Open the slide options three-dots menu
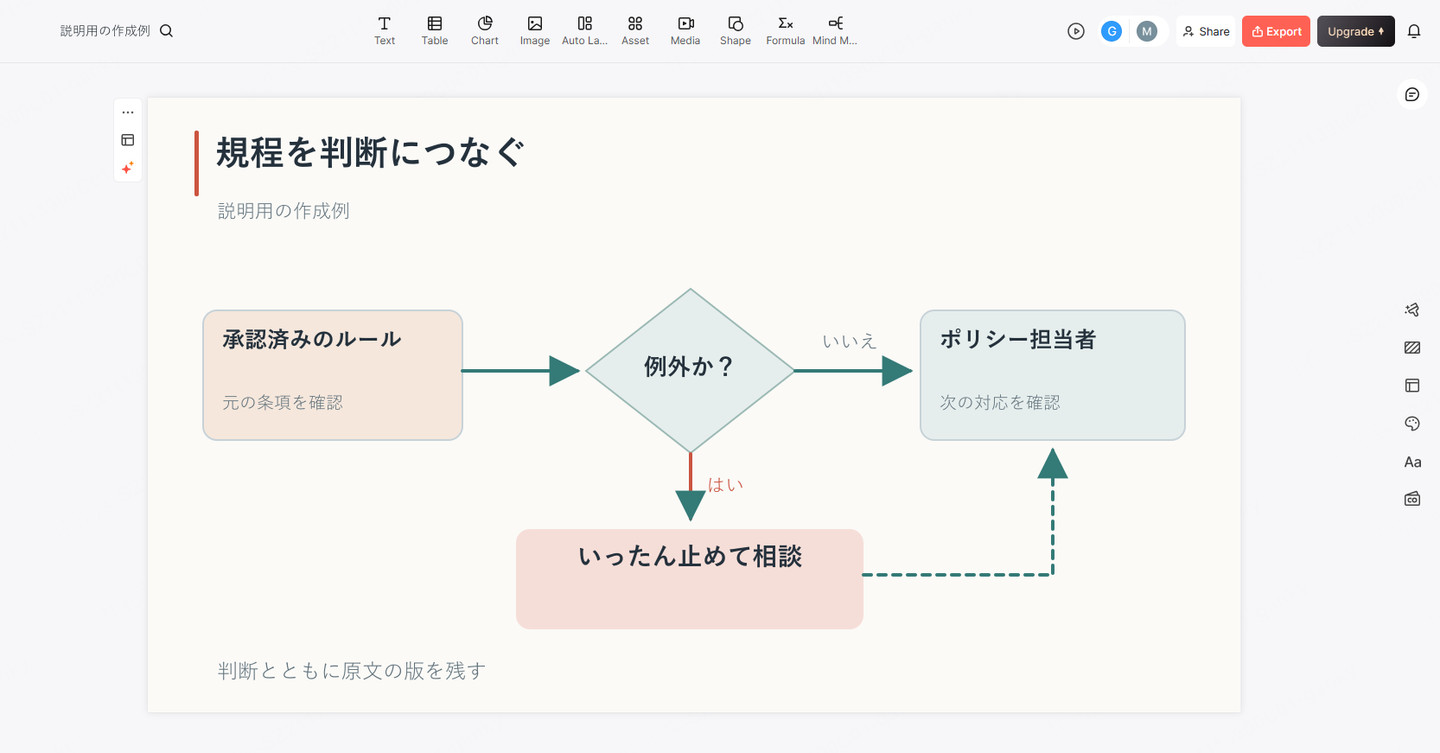The width and height of the screenshot is (1440, 753). click(128, 112)
